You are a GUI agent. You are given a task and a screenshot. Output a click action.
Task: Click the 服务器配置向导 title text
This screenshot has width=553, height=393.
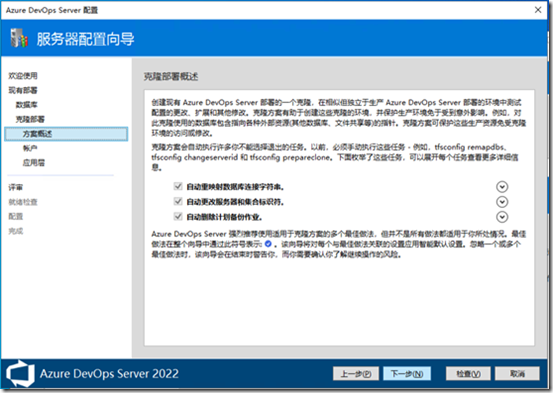pos(85,39)
